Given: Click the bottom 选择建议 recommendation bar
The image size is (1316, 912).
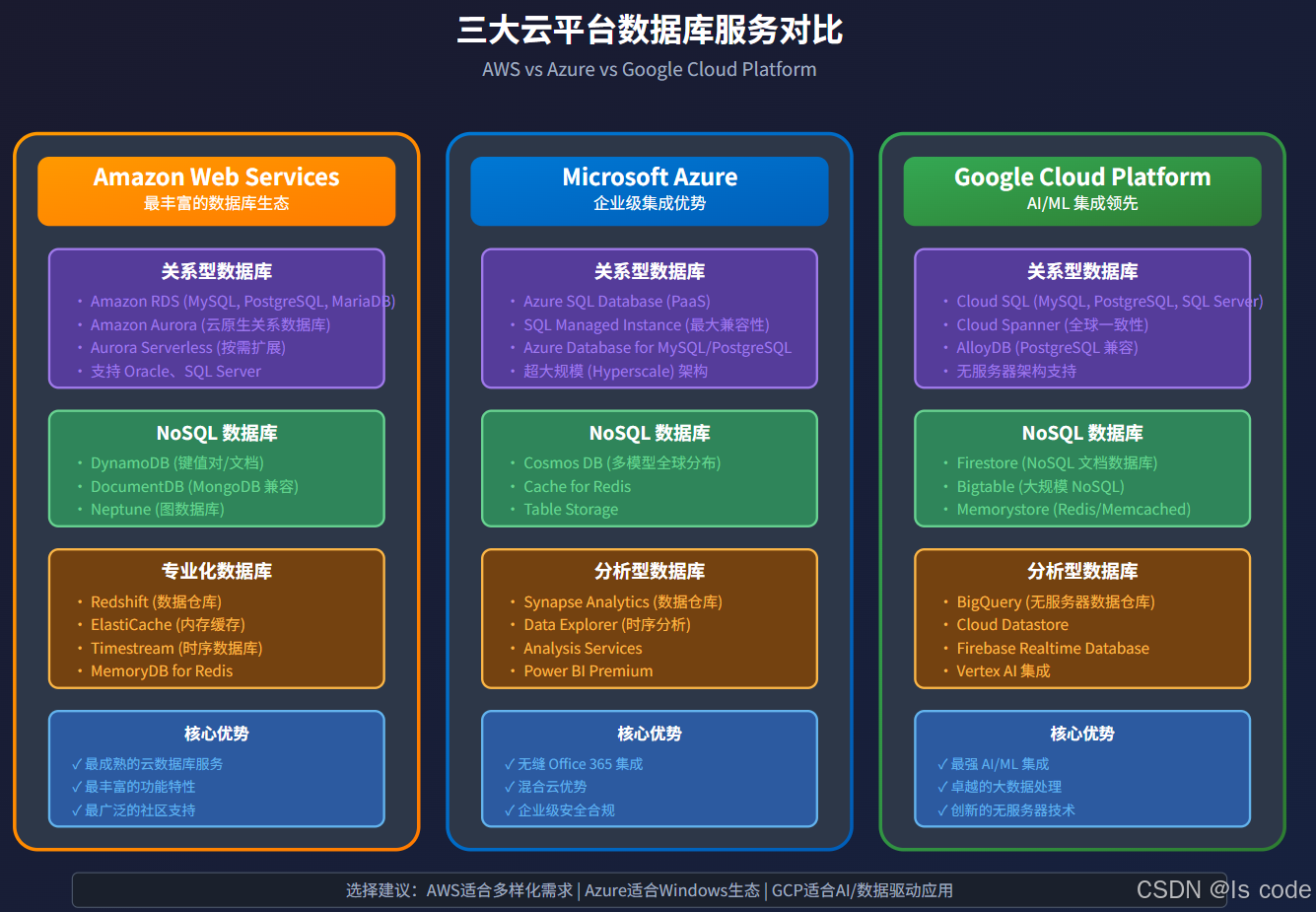Looking at the screenshot, I should 650,889.
